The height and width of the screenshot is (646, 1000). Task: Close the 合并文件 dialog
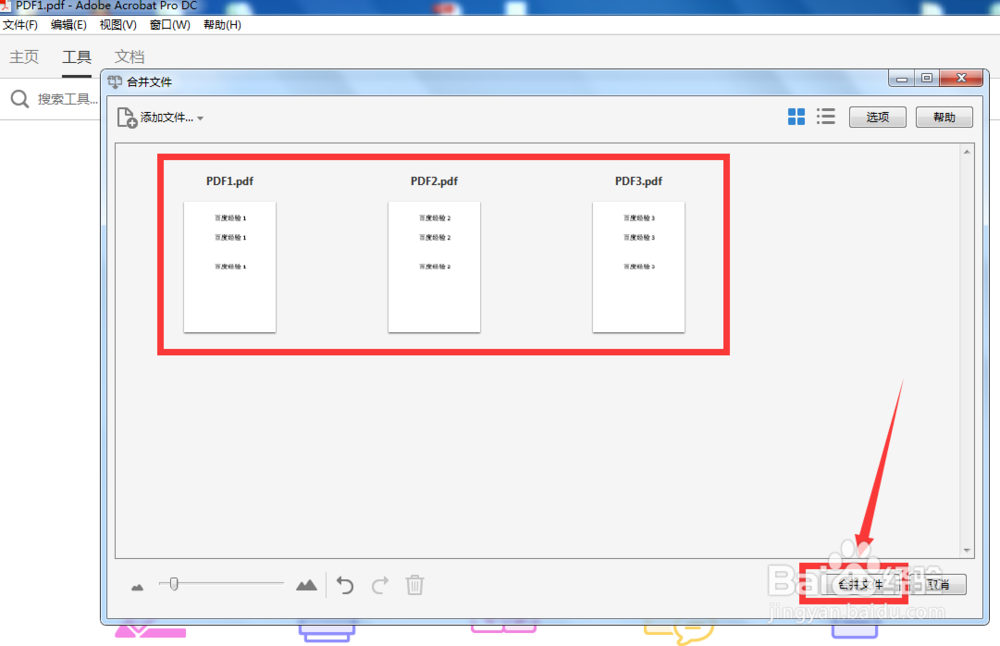[x=962, y=78]
